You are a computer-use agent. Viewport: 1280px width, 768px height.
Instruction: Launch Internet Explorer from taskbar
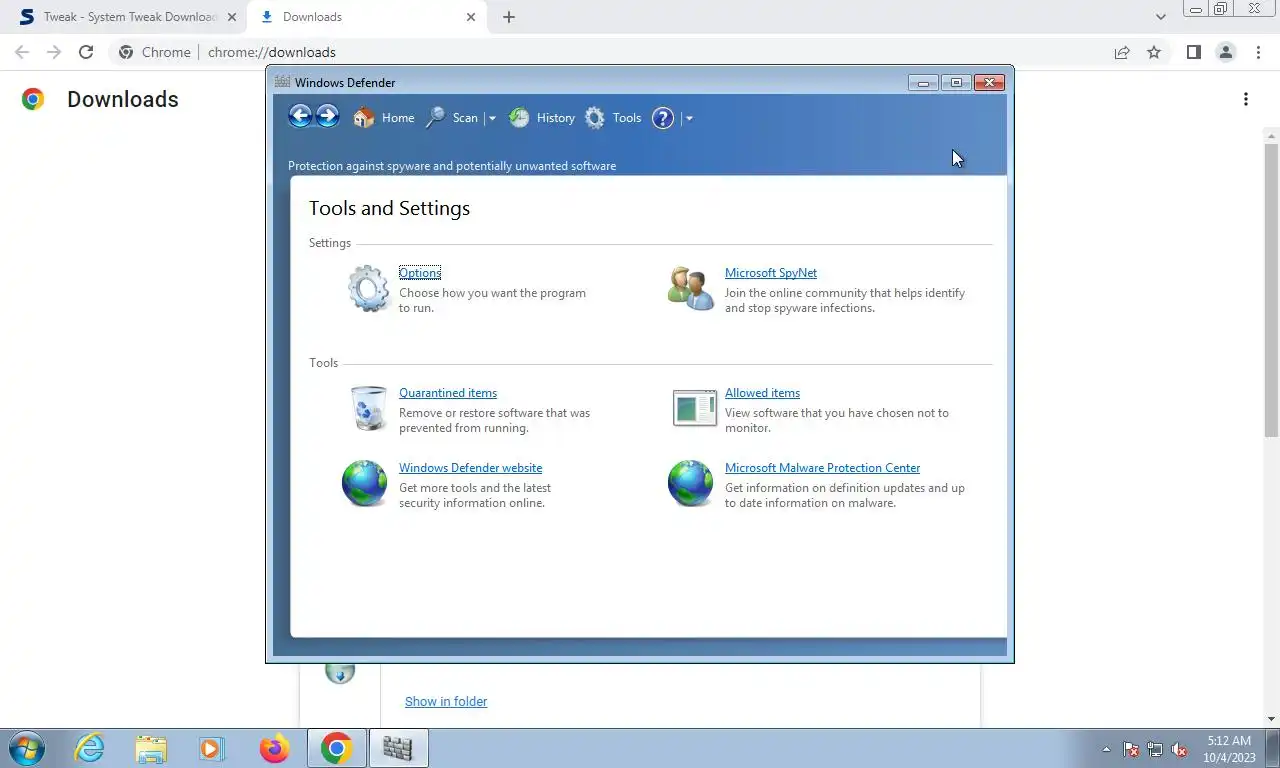(x=90, y=748)
